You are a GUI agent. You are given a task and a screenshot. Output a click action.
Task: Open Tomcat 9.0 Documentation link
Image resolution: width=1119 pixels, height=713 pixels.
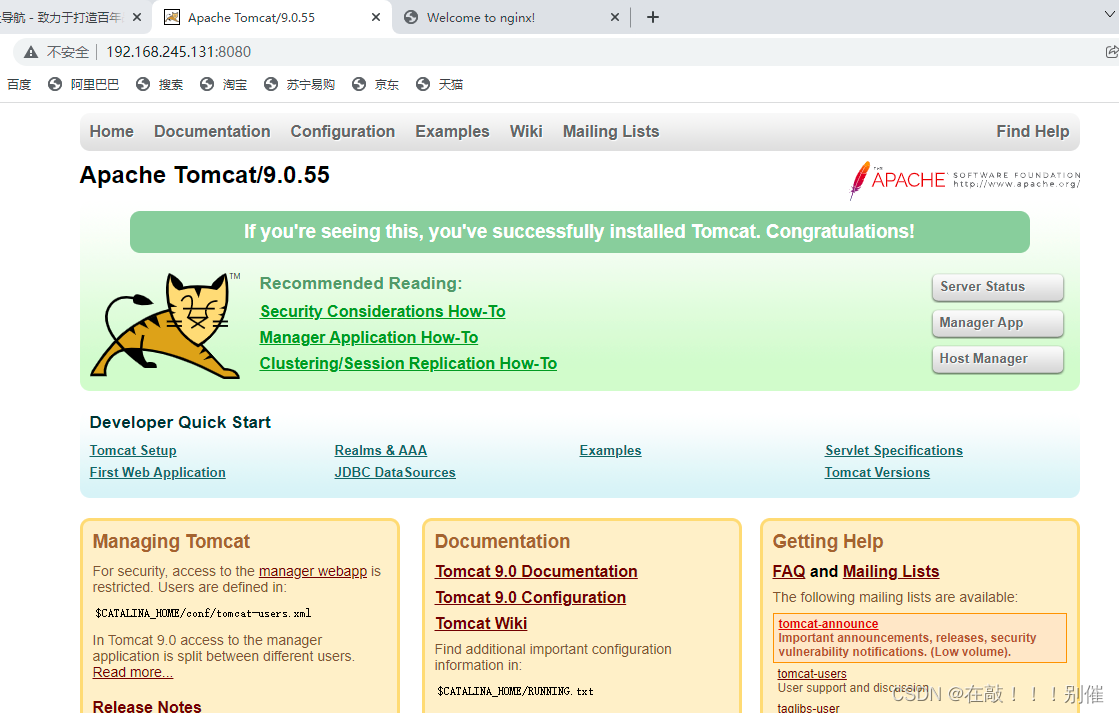coord(537,572)
